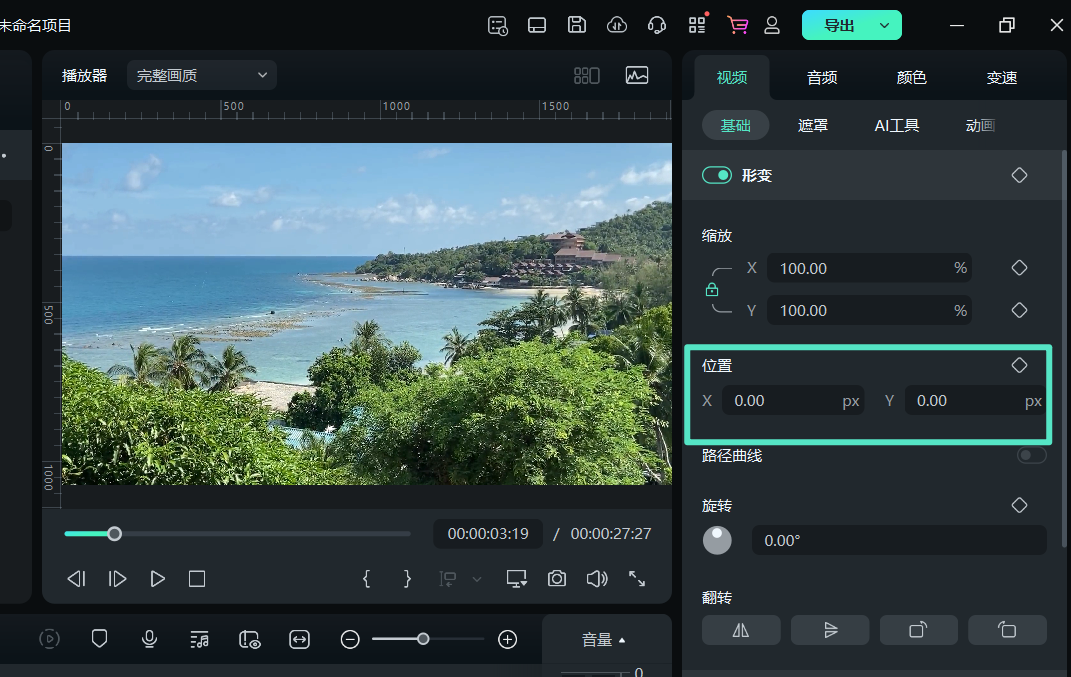1071x677 pixels.
Task: Click the 导出 export button
Action: (838, 25)
